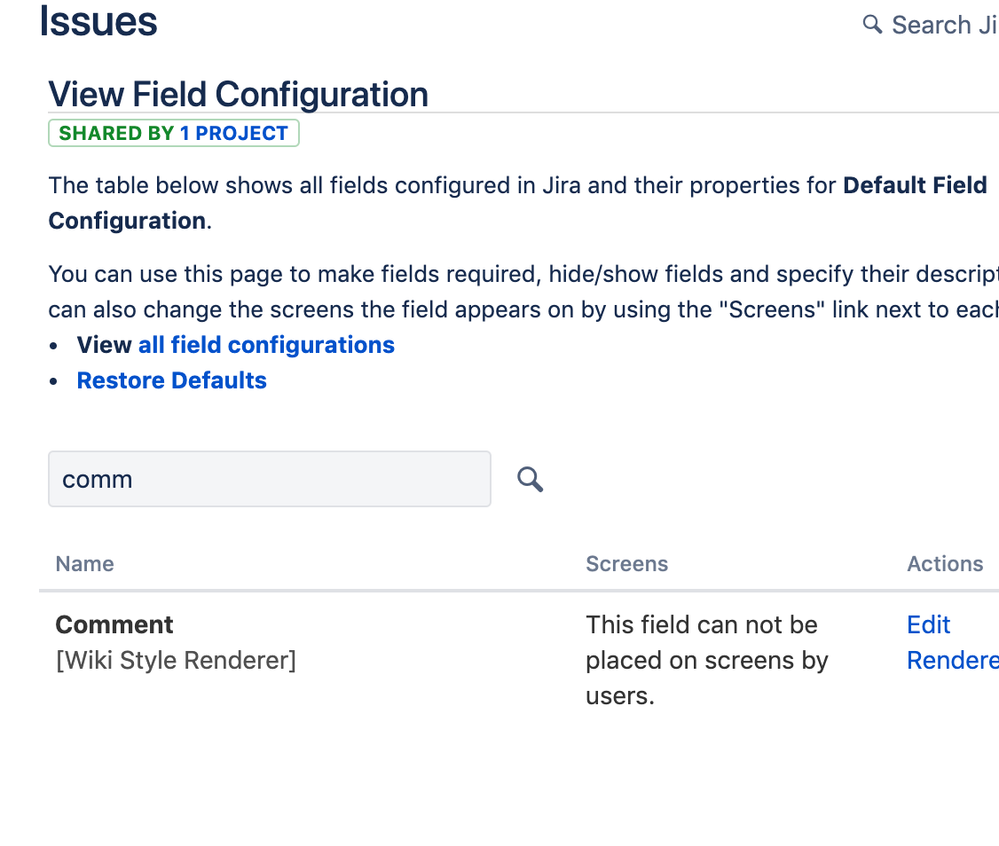Image resolution: width=999 pixels, height=846 pixels.
Task: Click the View Field Configuration heading
Action: coord(238,93)
